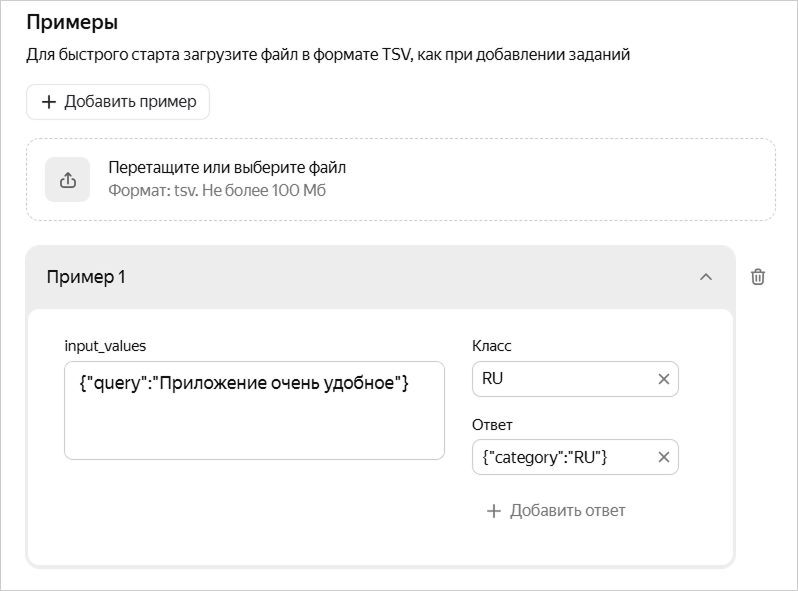Click the Класс field label

pyautogui.click(x=492, y=346)
